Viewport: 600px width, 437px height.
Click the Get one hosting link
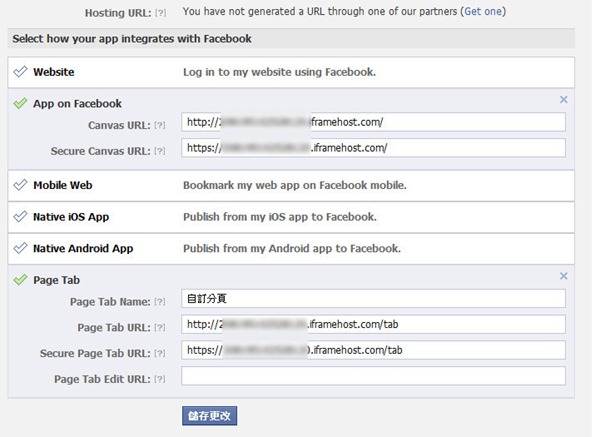[x=483, y=11]
